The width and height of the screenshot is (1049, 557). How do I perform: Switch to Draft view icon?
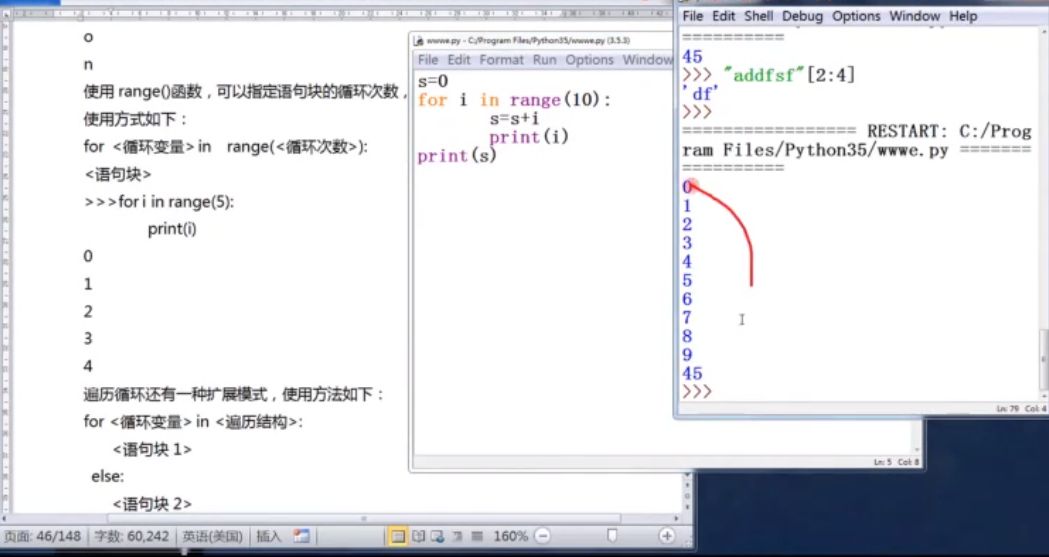point(477,536)
